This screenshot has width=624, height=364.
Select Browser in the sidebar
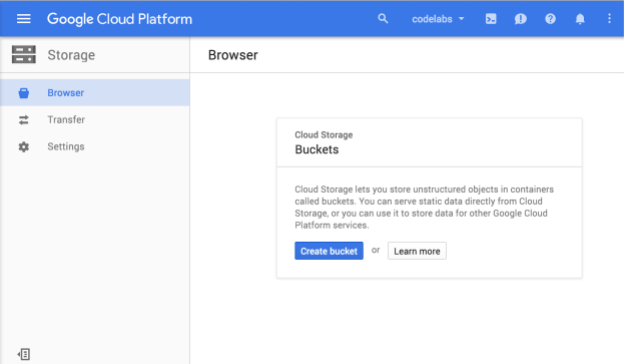click(95, 93)
